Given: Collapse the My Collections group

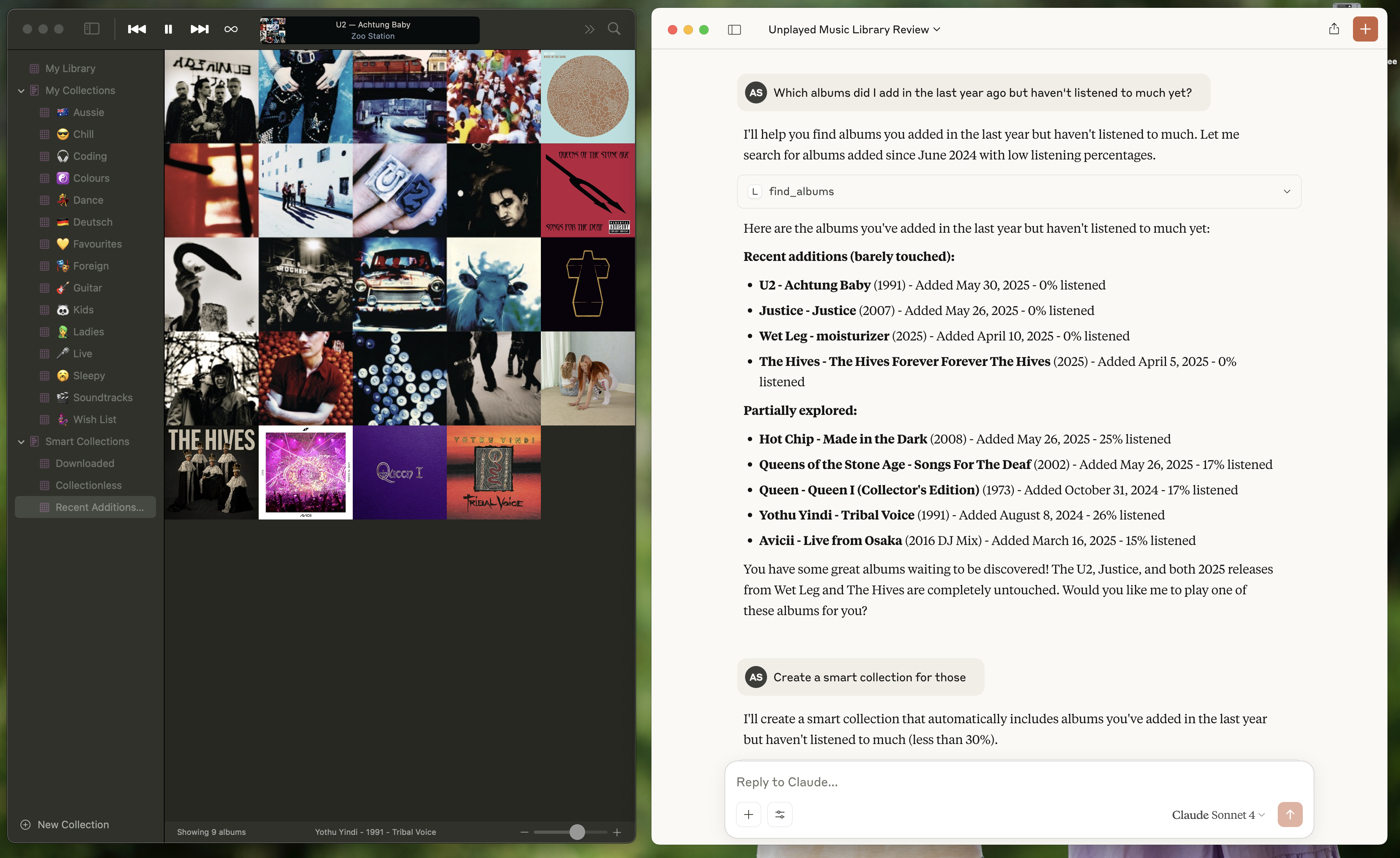Looking at the screenshot, I should [21, 90].
